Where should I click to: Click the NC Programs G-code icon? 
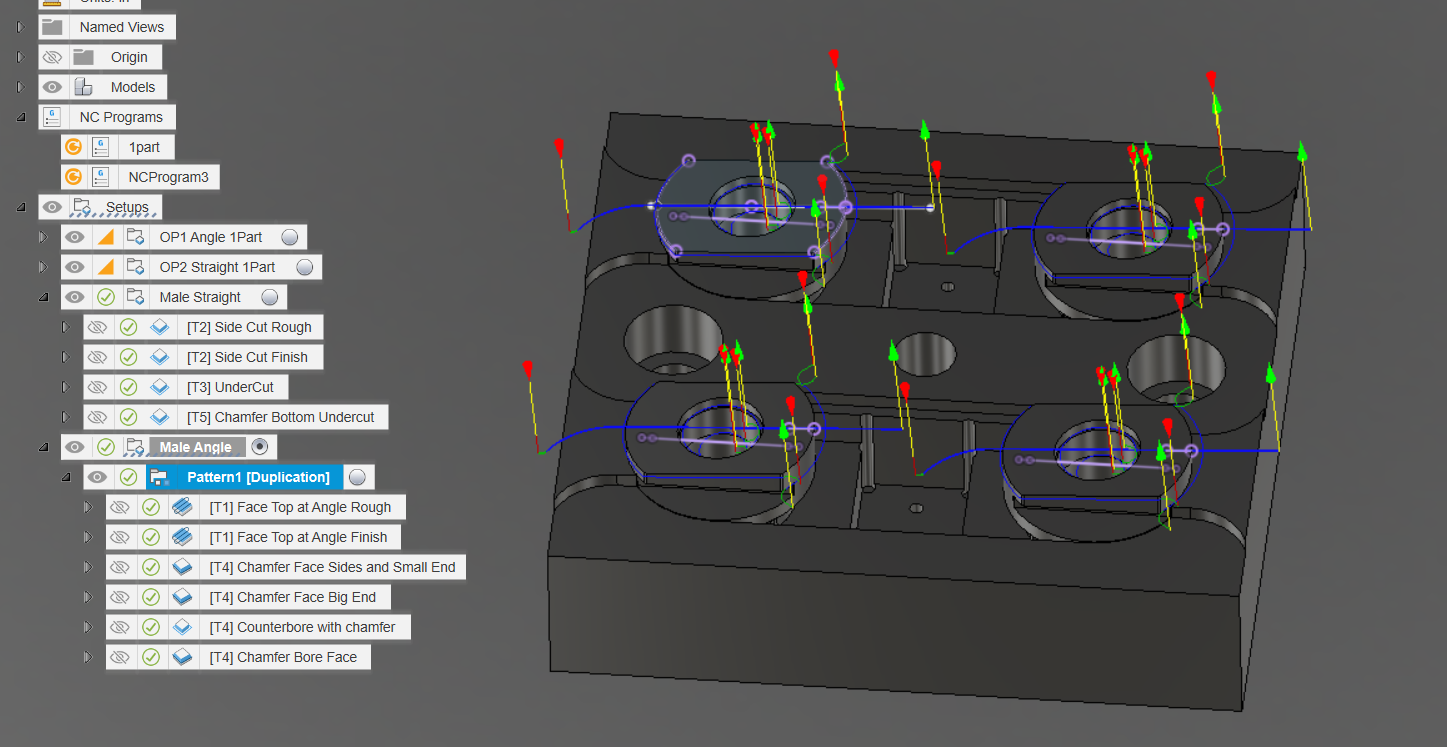(52, 117)
